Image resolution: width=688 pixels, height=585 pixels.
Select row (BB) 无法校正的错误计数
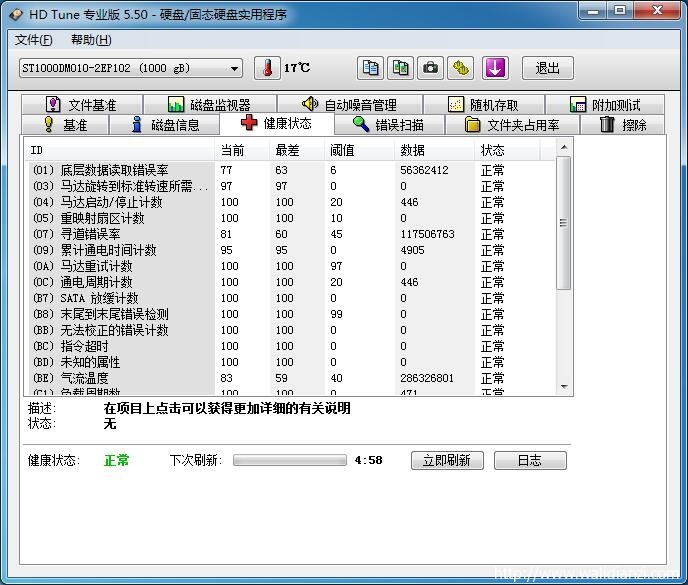tap(291, 330)
